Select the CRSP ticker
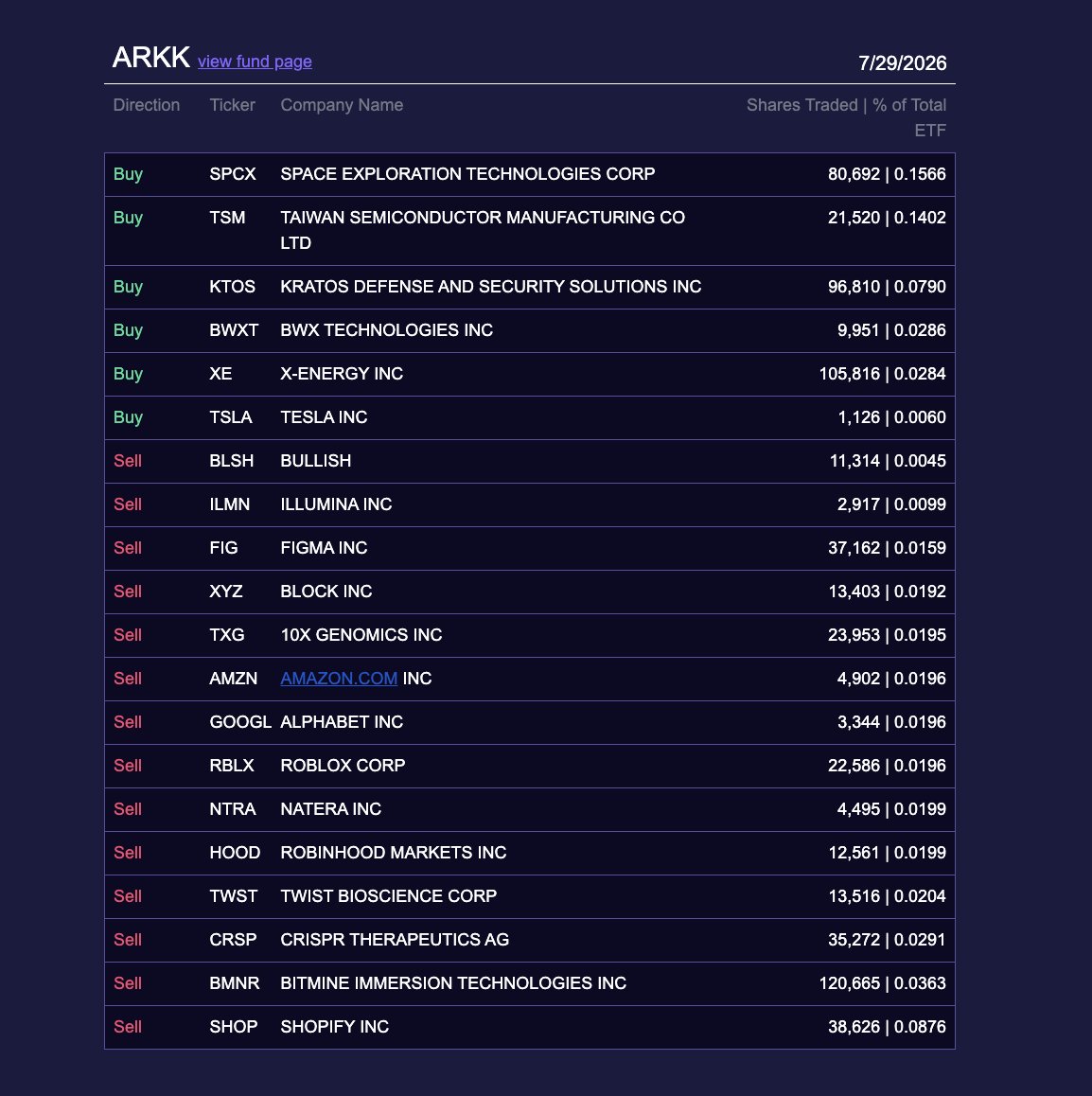 [x=234, y=940]
